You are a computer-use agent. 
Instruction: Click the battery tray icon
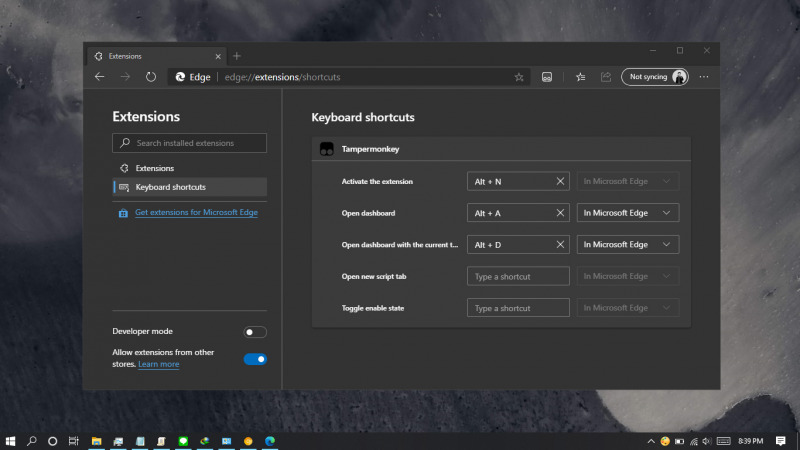coord(680,441)
